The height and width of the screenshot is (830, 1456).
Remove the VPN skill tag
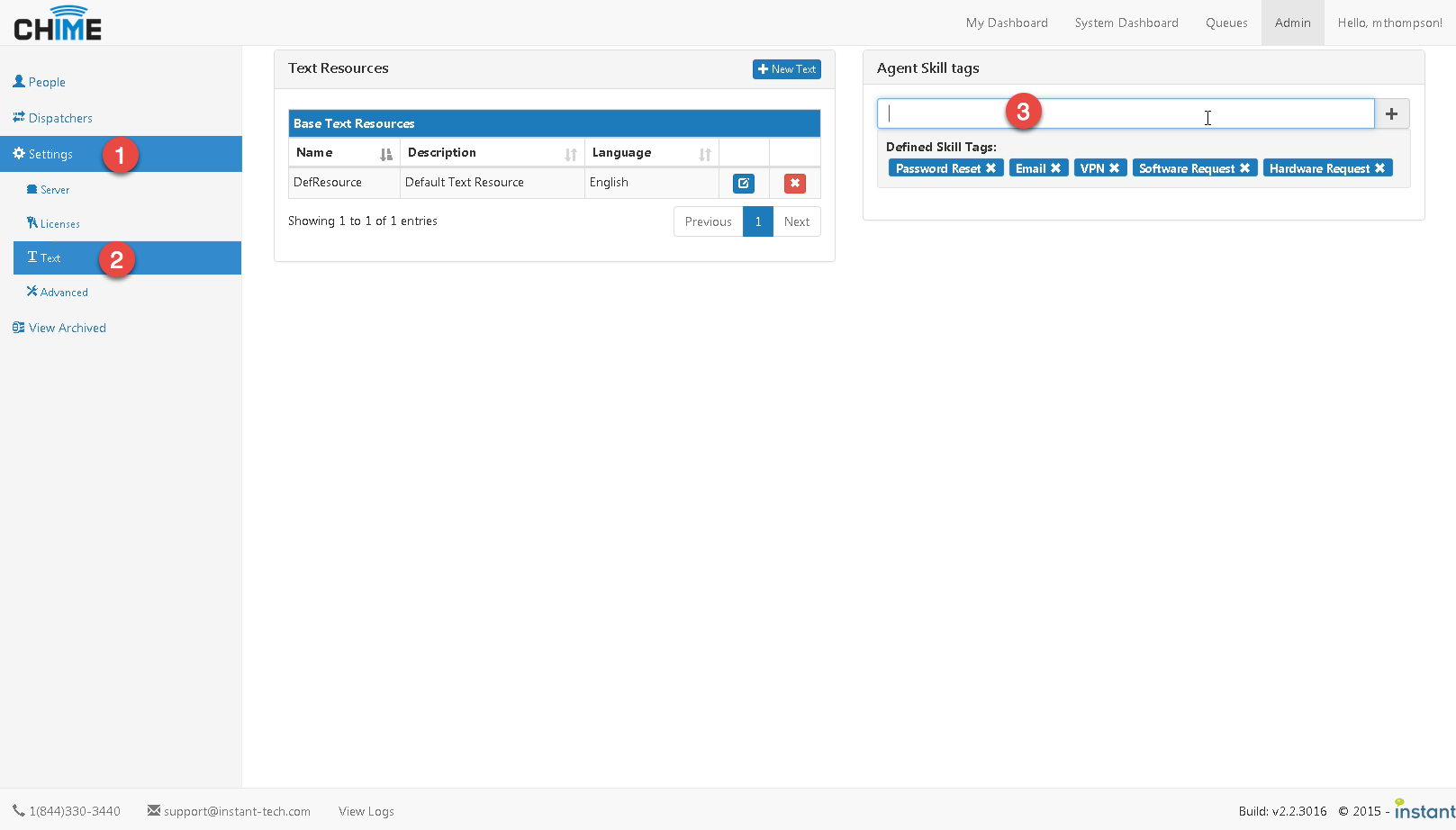1114,168
